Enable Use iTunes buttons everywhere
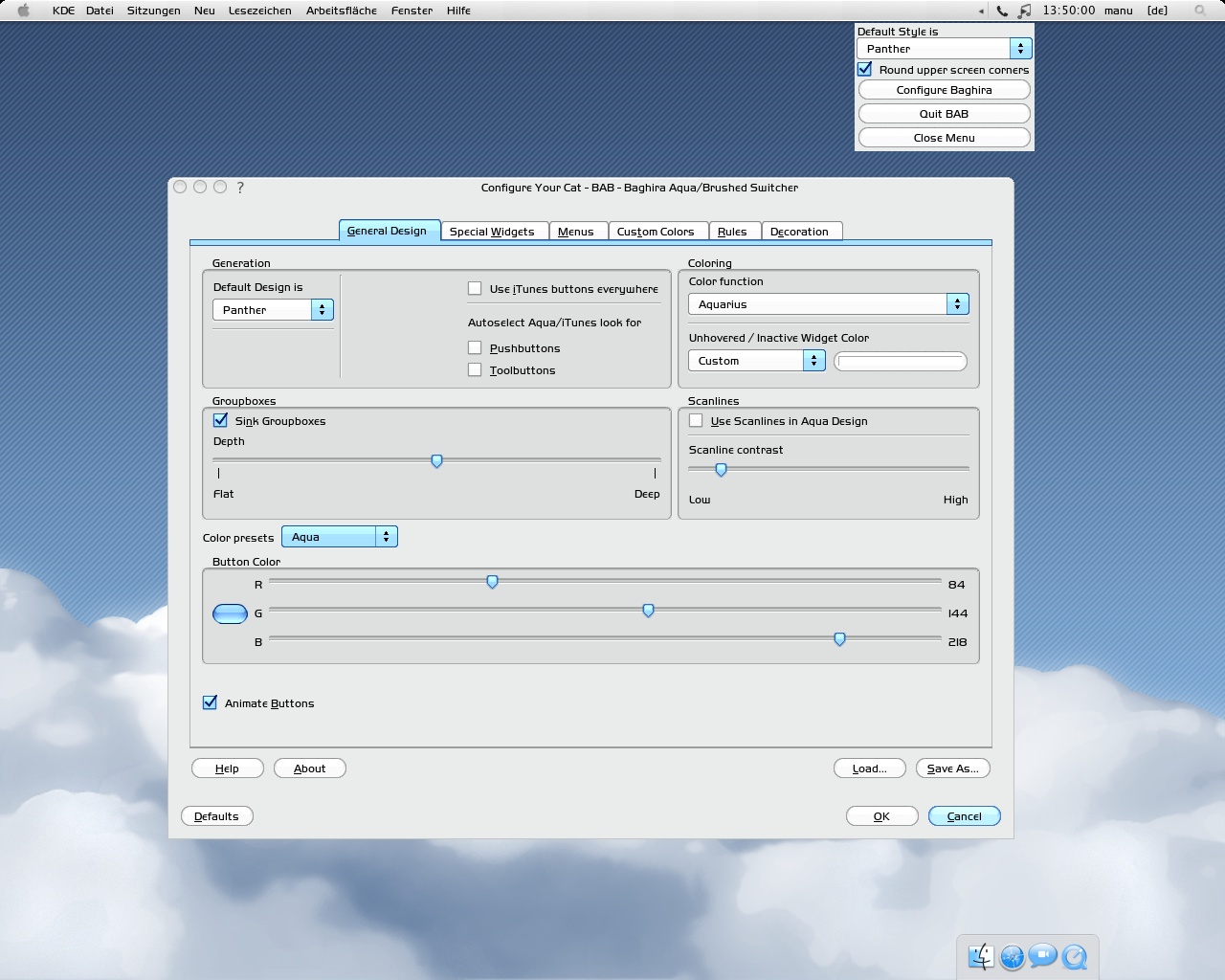Screen dimensions: 1225x980 click(475, 288)
